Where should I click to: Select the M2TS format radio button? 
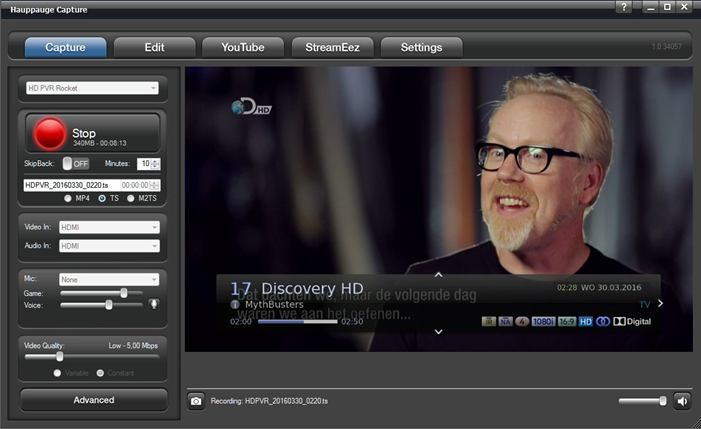click(131, 198)
